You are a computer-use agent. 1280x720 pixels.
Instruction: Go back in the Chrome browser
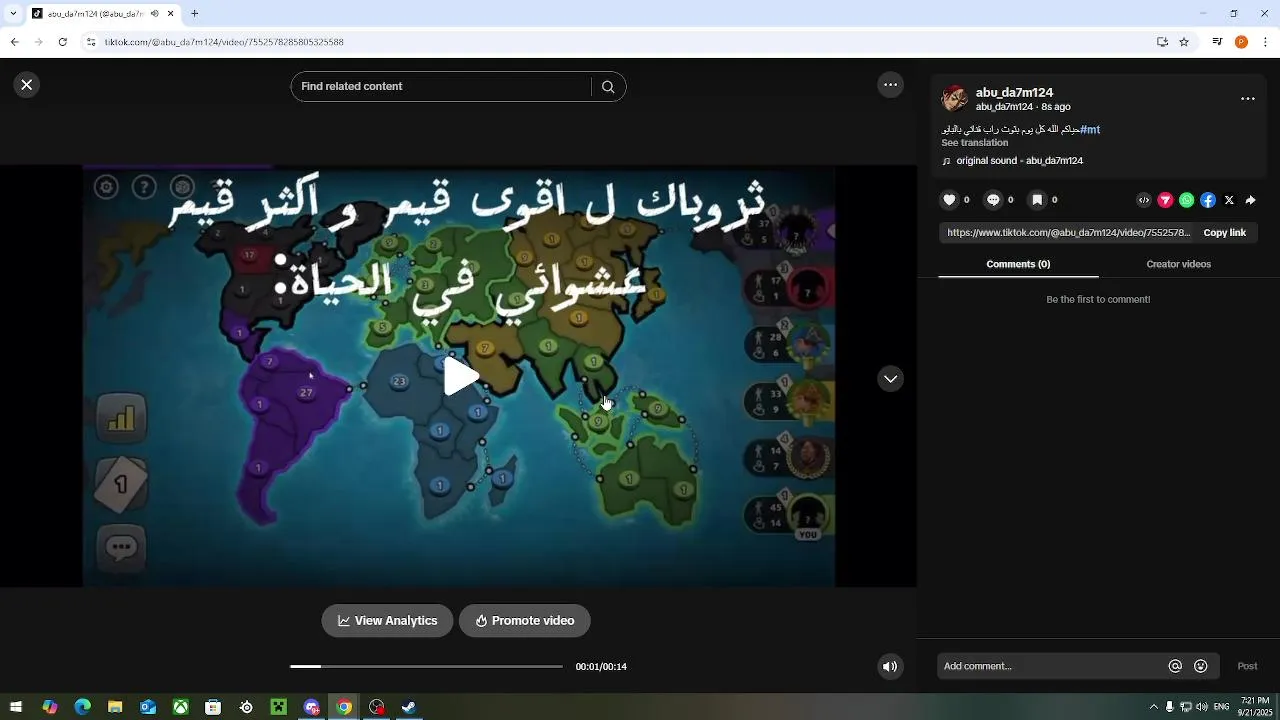click(14, 42)
